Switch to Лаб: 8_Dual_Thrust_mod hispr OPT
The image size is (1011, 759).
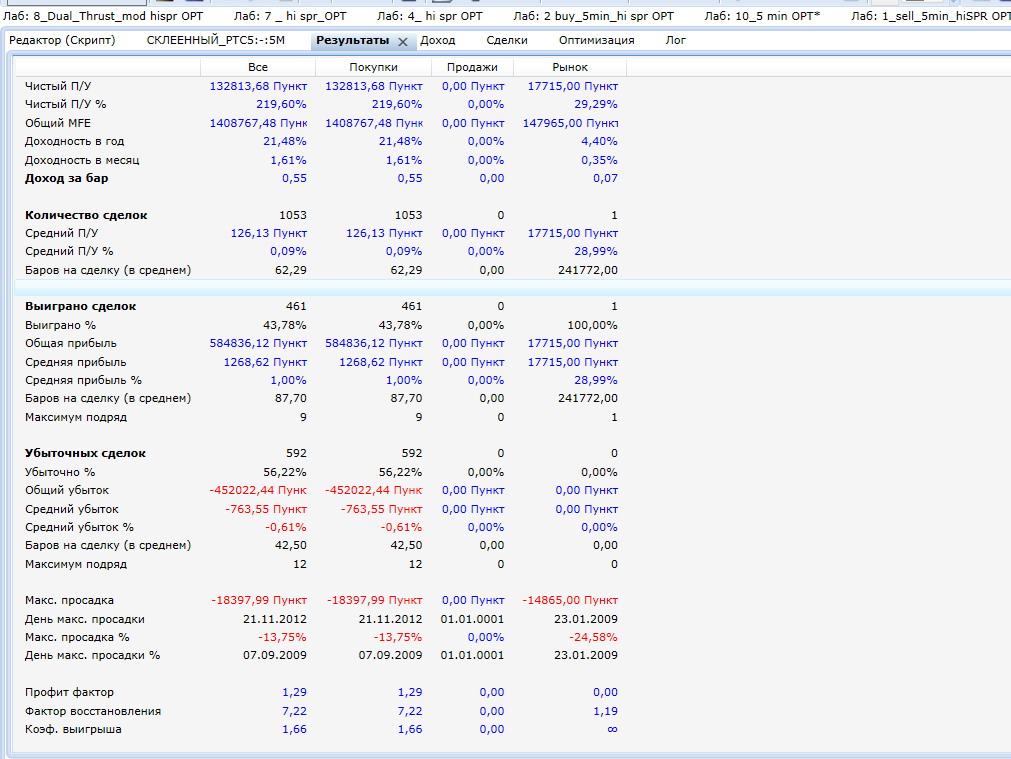coord(96,16)
